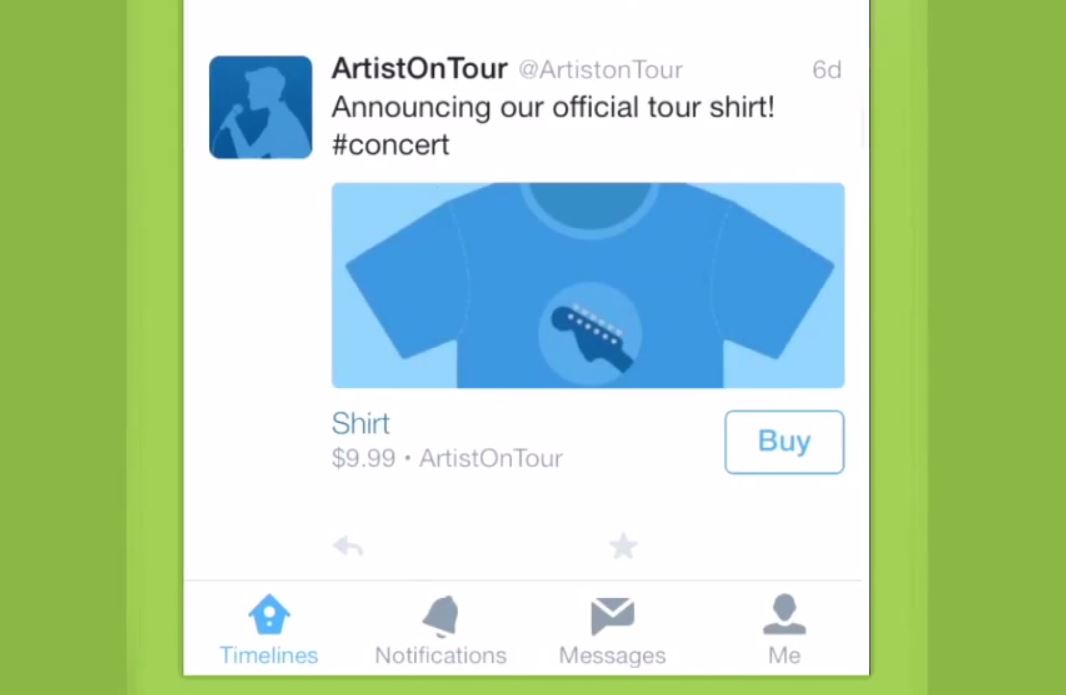1066x695 pixels.
Task: Open the Notifications bell icon
Action: point(441,615)
